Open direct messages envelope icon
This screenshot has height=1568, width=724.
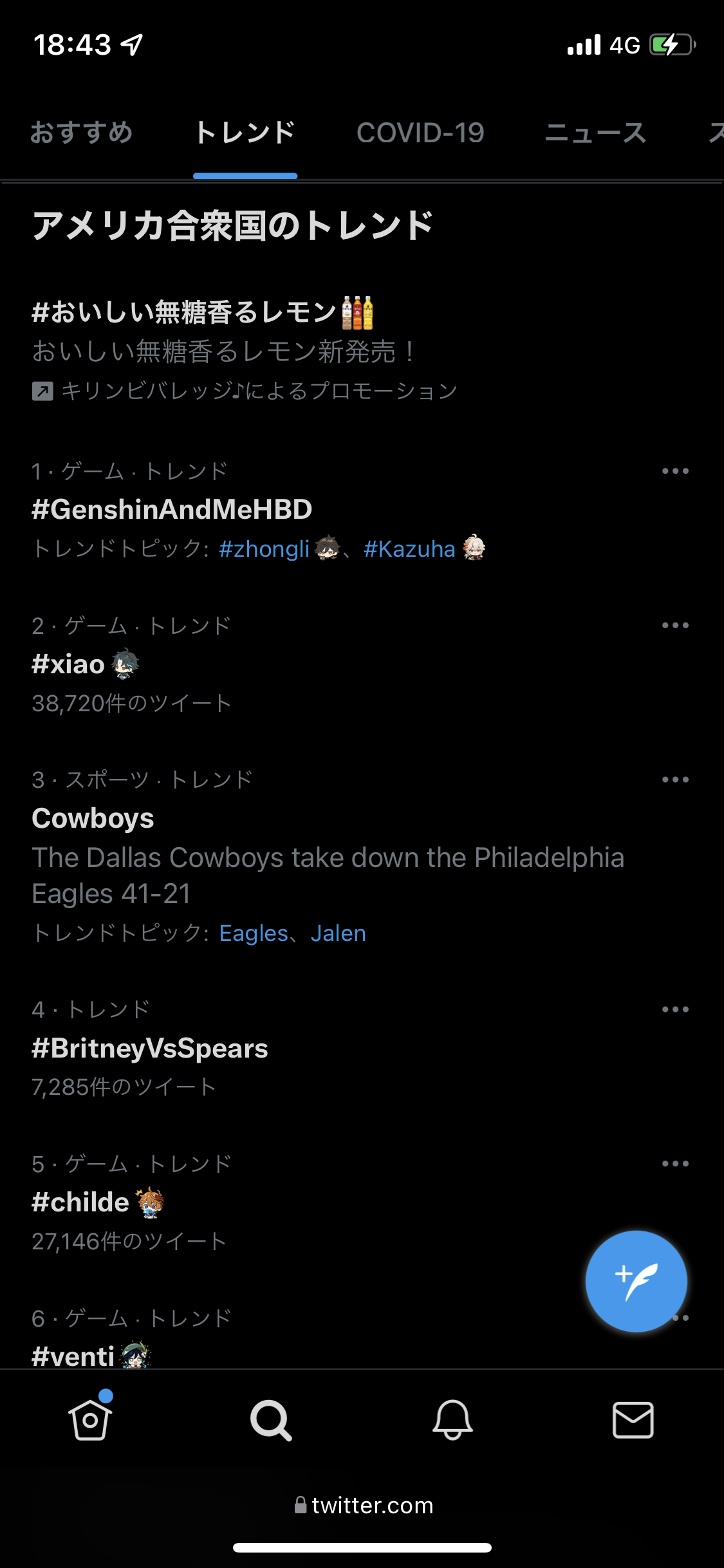(x=633, y=1419)
